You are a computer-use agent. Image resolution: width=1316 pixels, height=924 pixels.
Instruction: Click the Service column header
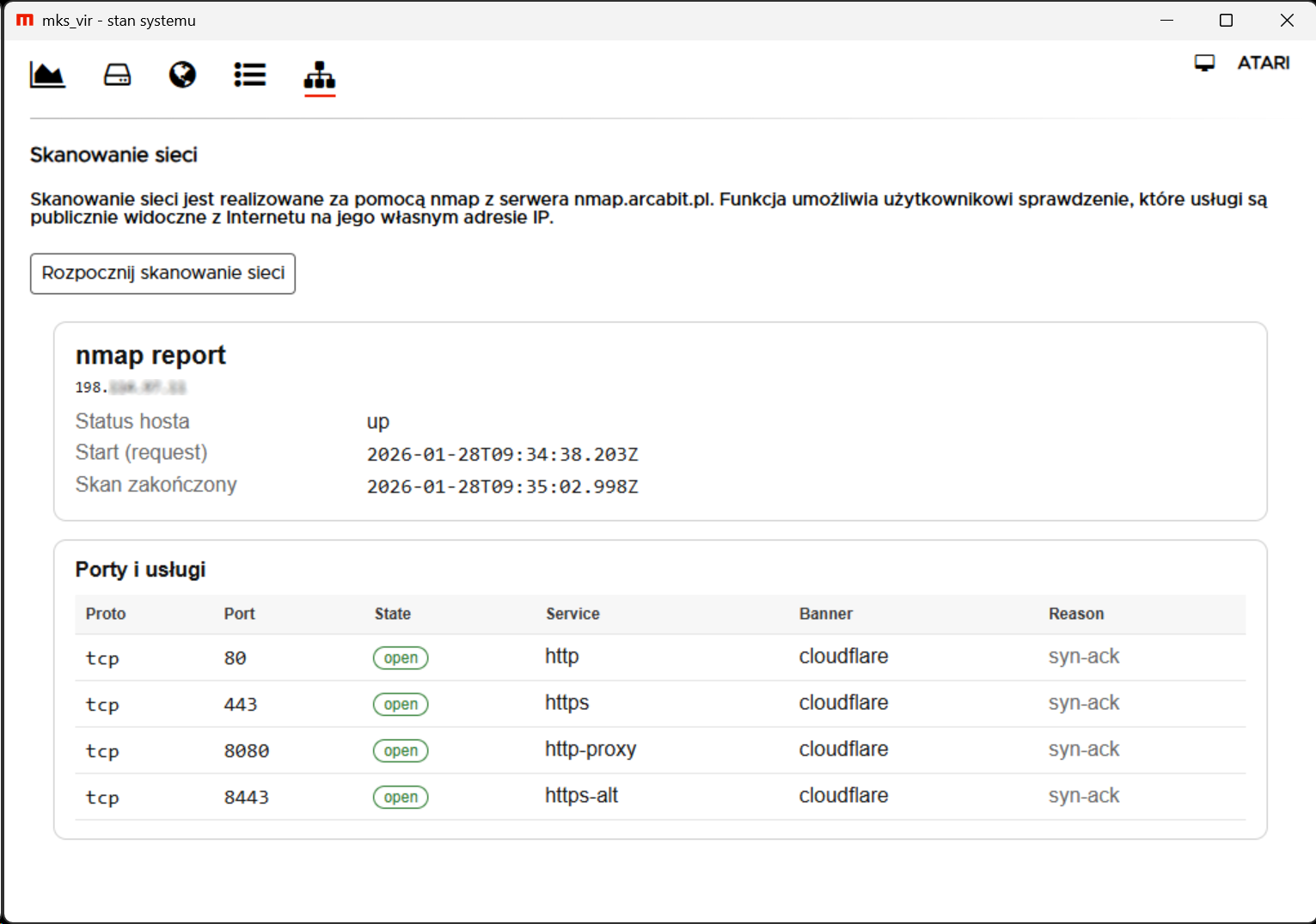(572, 614)
